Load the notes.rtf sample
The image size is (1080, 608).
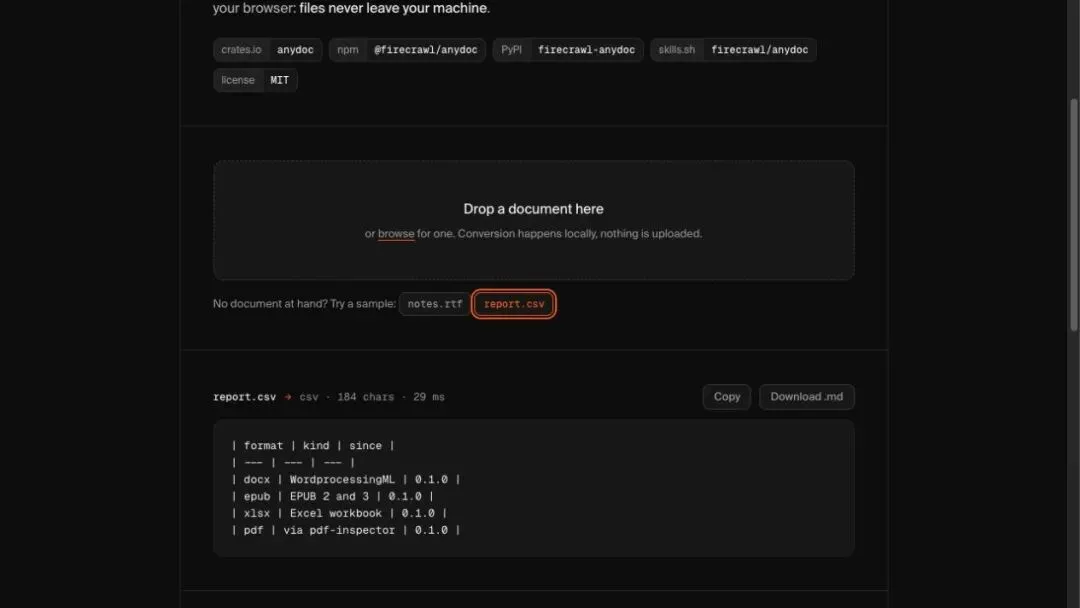pos(435,304)
